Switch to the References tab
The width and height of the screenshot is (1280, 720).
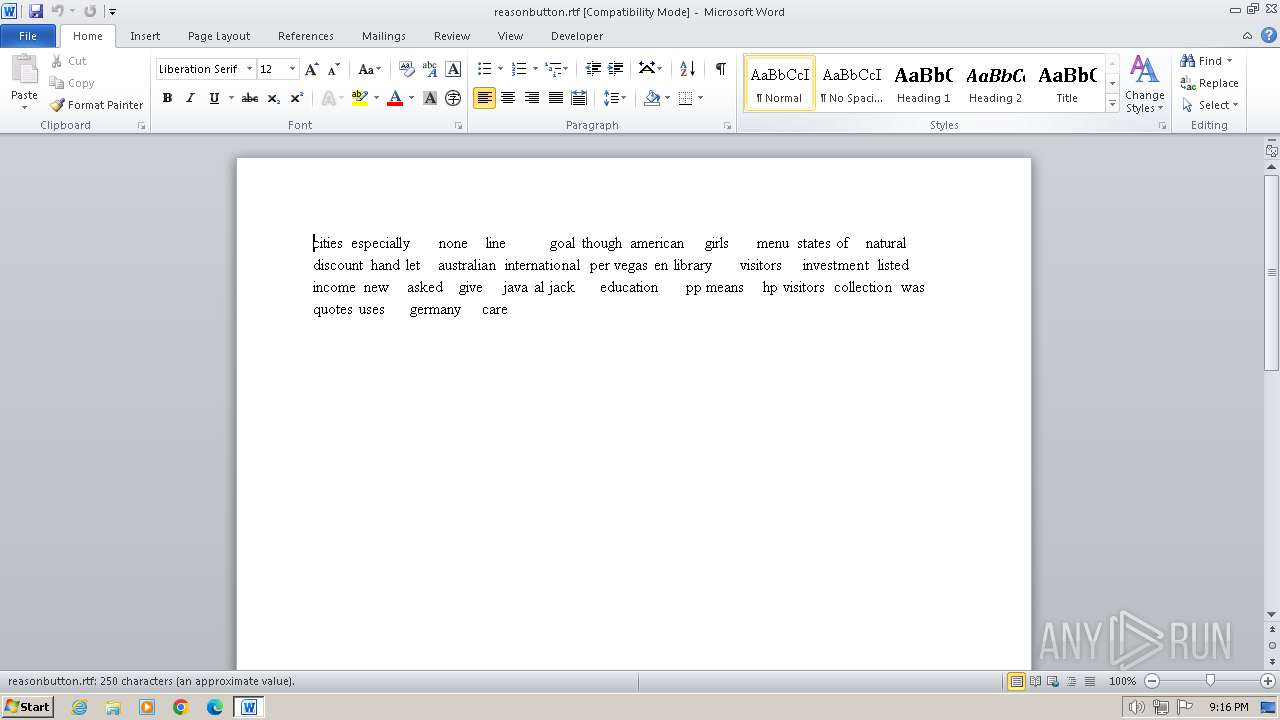pos(306,36)
